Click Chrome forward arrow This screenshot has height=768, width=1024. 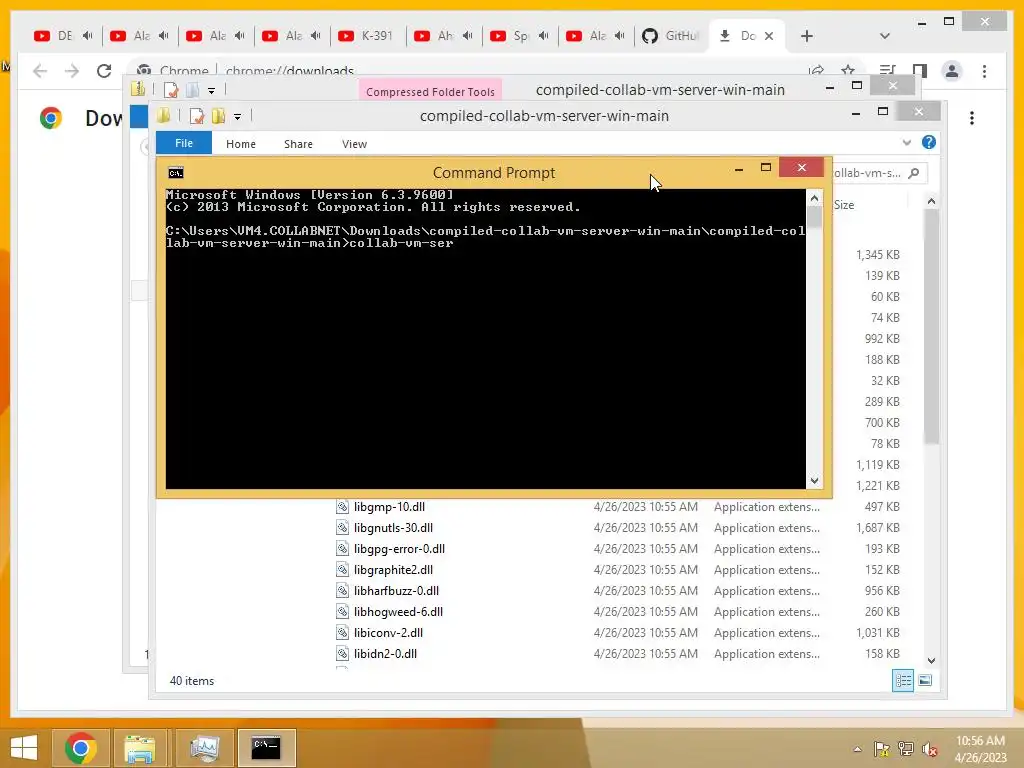[72, 71]
